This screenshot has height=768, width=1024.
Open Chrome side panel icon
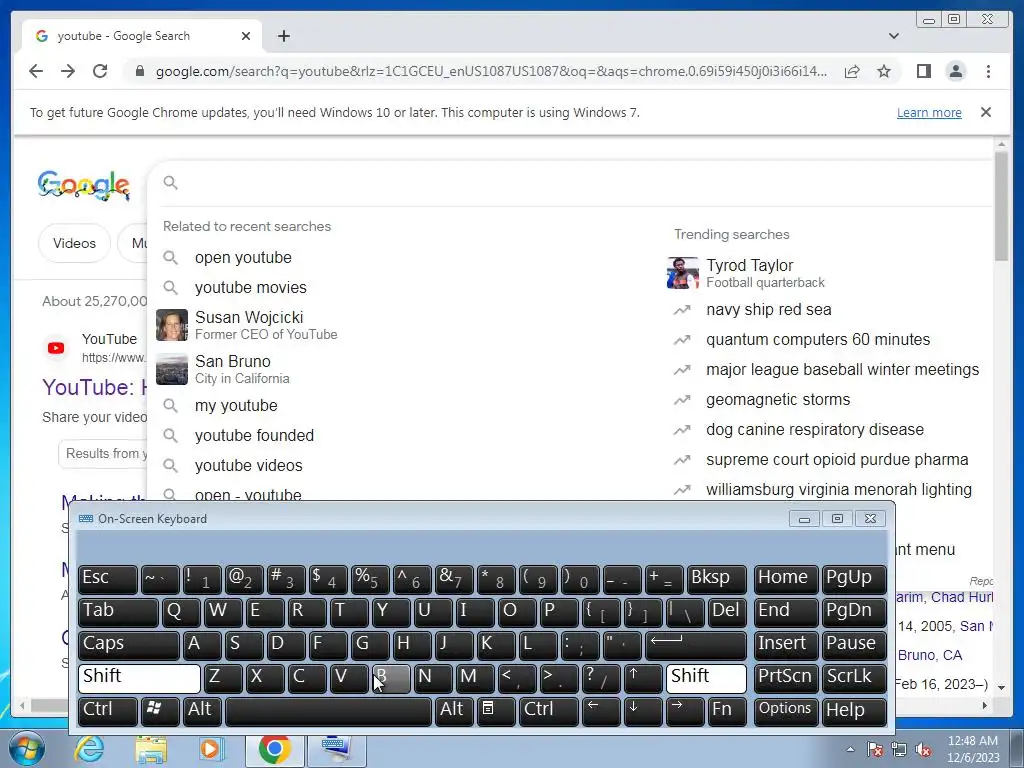(x=923, y=71)
